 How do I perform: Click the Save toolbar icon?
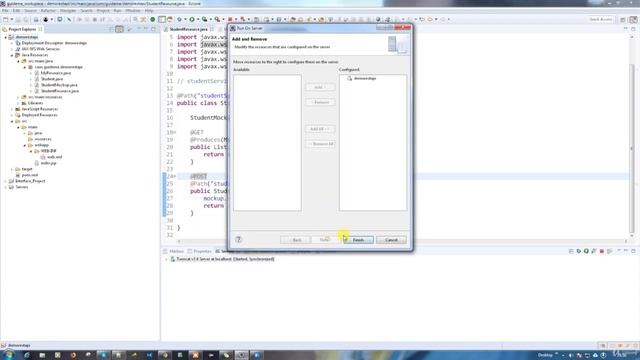tap(18, 19)
